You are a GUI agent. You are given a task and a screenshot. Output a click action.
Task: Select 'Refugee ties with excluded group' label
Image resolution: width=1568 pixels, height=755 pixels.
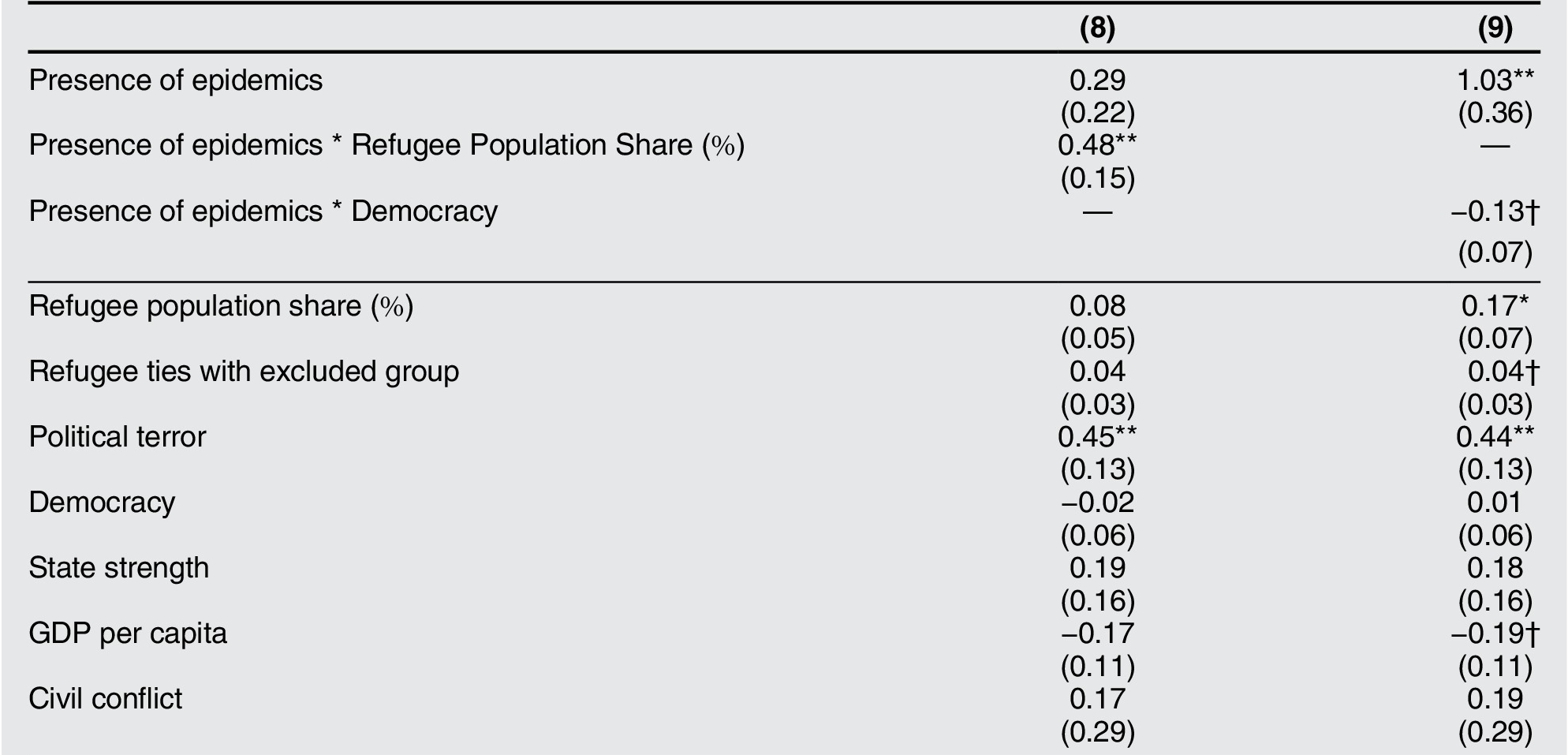[244, 372]
